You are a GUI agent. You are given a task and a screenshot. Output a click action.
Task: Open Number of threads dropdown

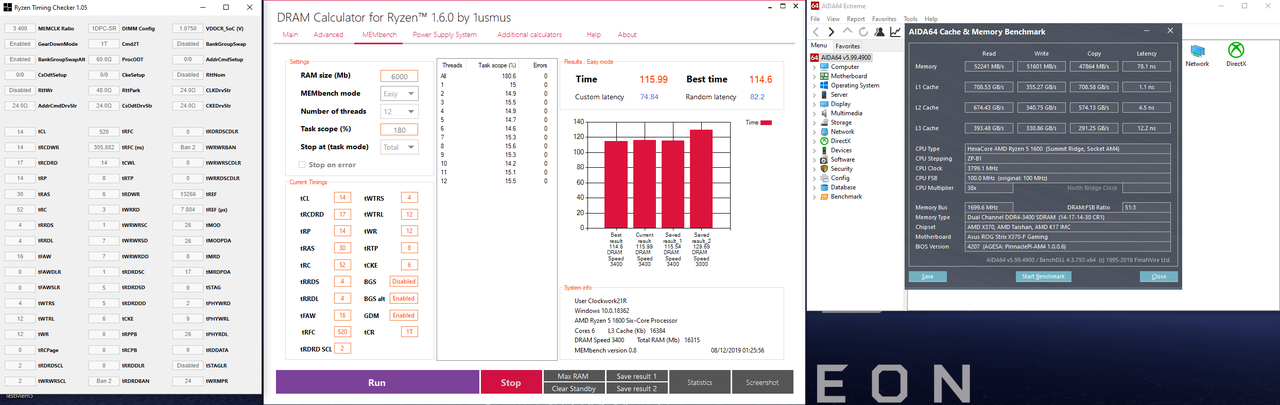(399, 111)
